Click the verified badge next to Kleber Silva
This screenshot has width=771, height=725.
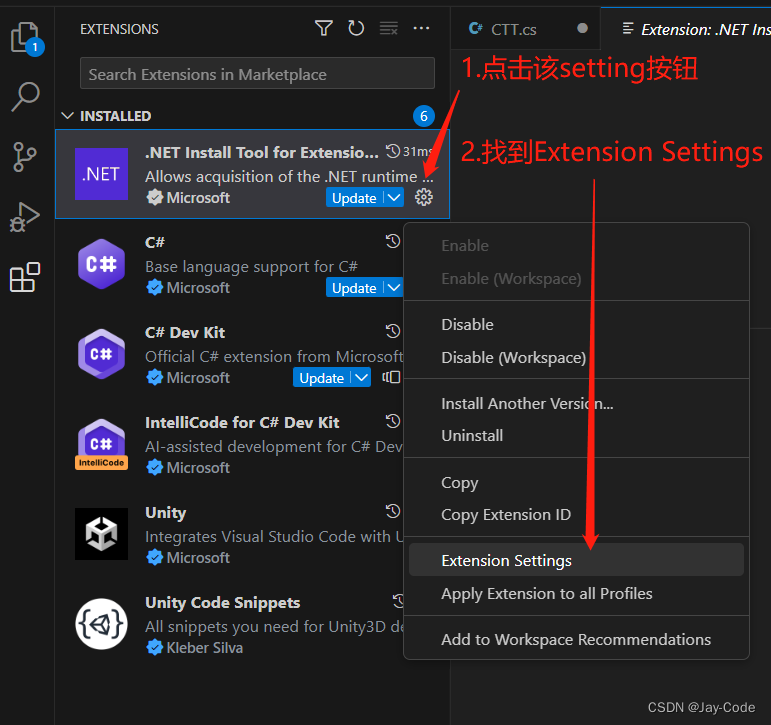pos(154,647)
